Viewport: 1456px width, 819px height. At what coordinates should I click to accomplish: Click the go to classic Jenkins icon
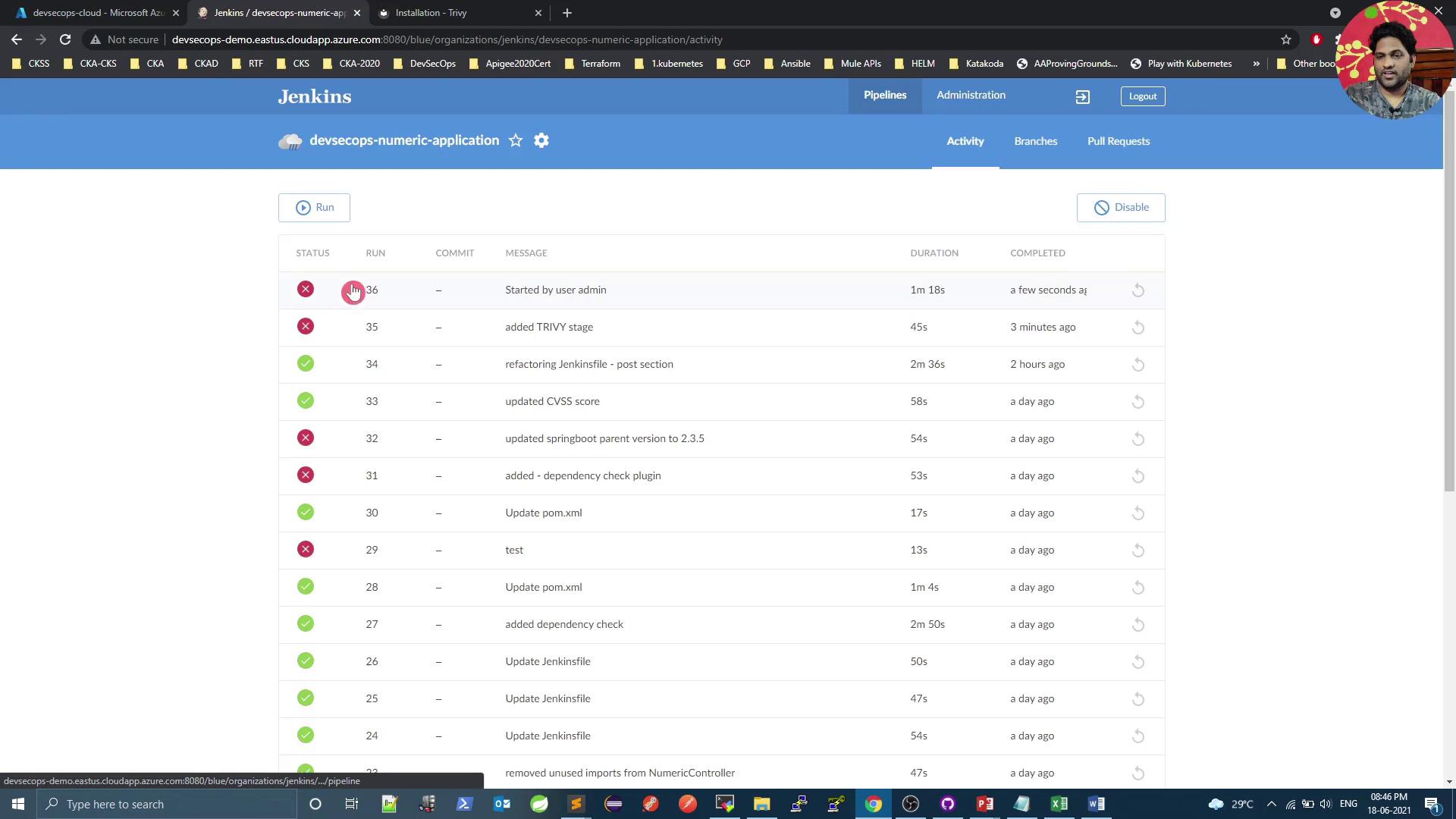pos(1082,97)
